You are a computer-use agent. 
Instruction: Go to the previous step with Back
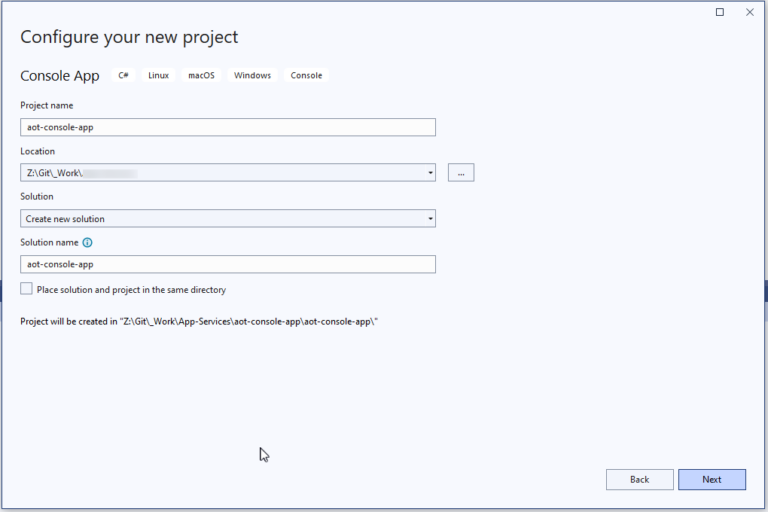(639, 480)
